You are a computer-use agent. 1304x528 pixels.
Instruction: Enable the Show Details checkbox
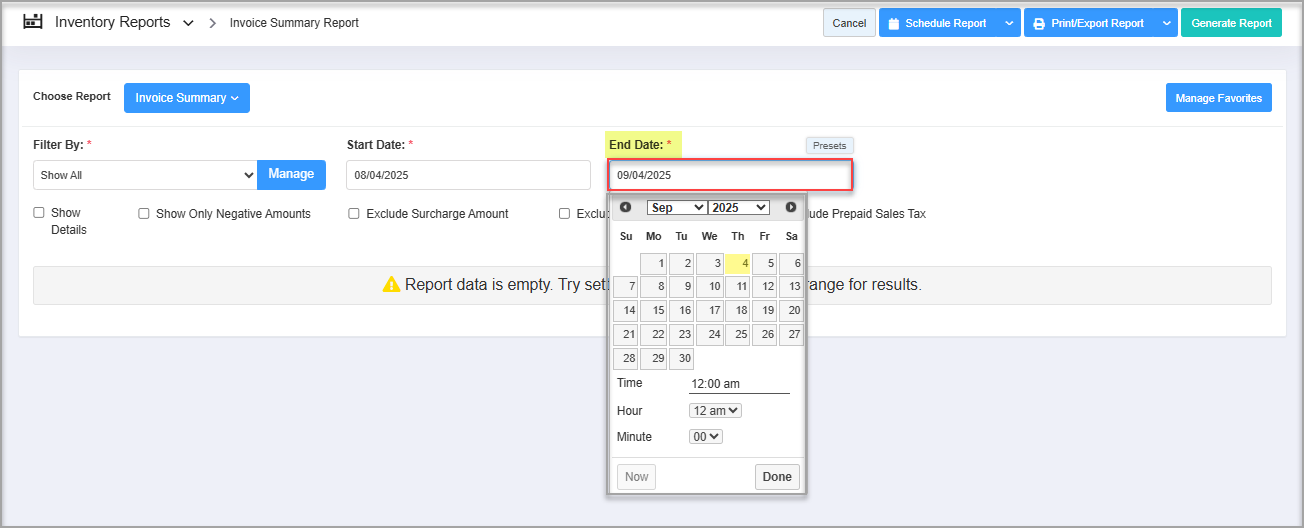39,213
